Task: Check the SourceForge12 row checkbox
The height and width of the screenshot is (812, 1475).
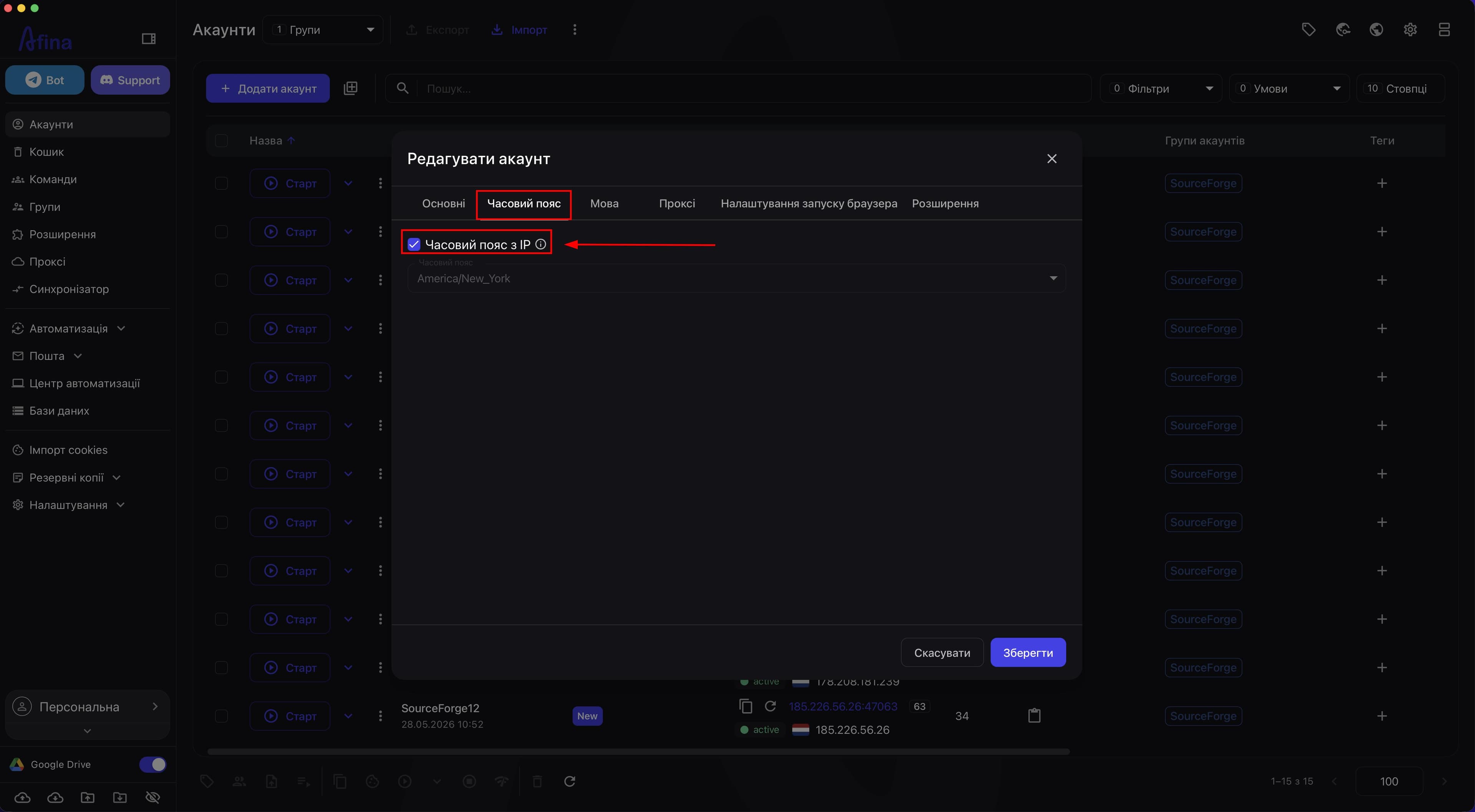Action: coord(221,716)
